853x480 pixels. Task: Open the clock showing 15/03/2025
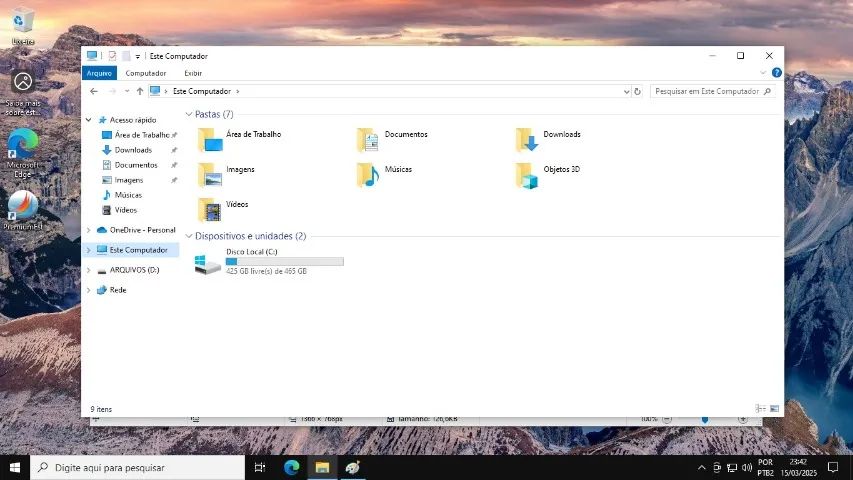pyautogui.click(x=799, y=467)
